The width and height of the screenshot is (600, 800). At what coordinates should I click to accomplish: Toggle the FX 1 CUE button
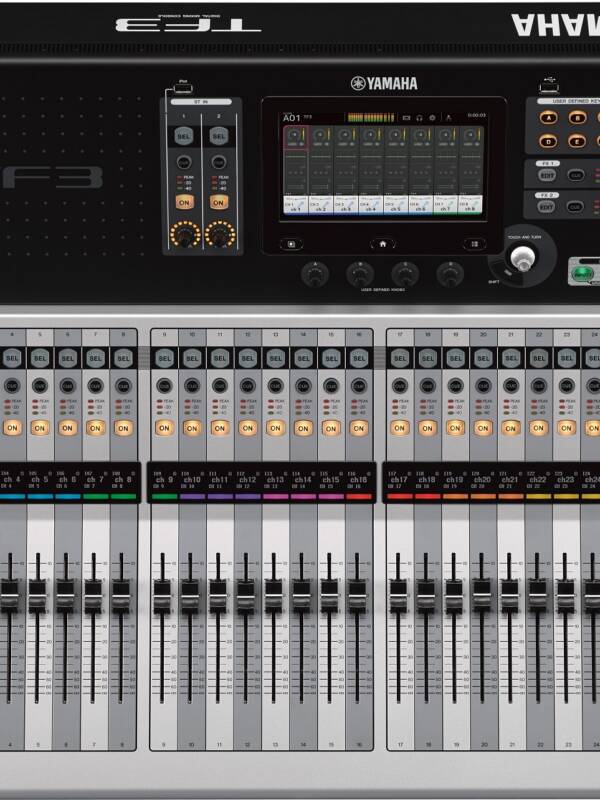(576, 175)
